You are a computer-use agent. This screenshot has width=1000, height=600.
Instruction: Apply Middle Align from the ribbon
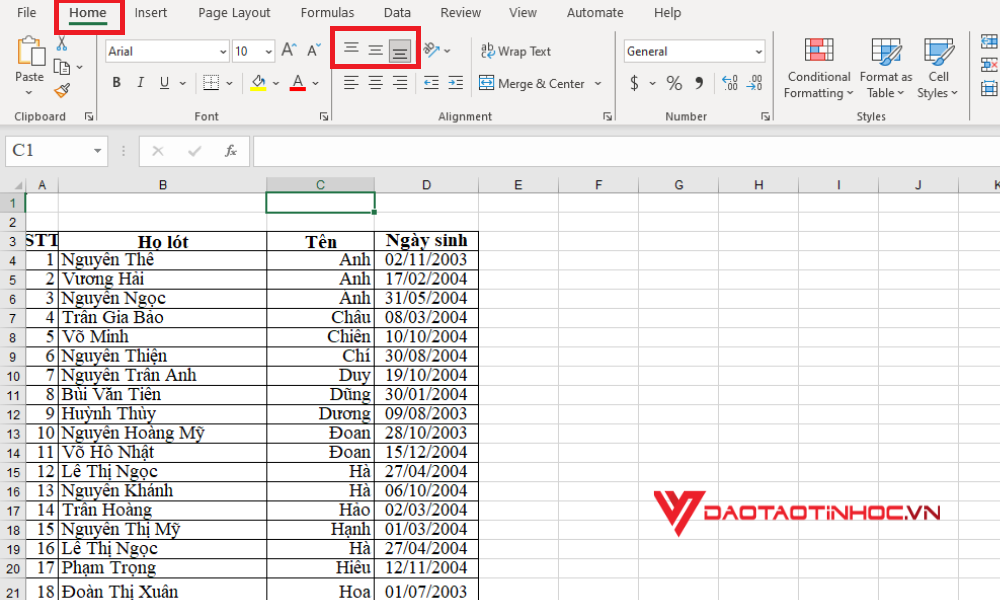[x=375, y=49]
